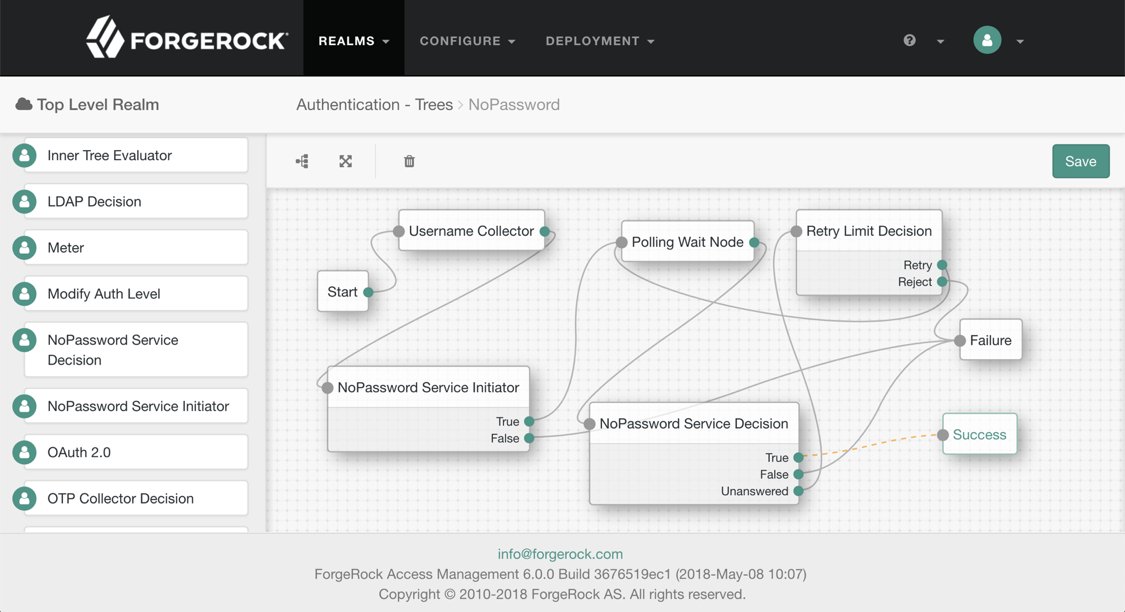This screenshot has width=1125, height=612.
Task: Click Decision True outcome connector
Action: 799,457
